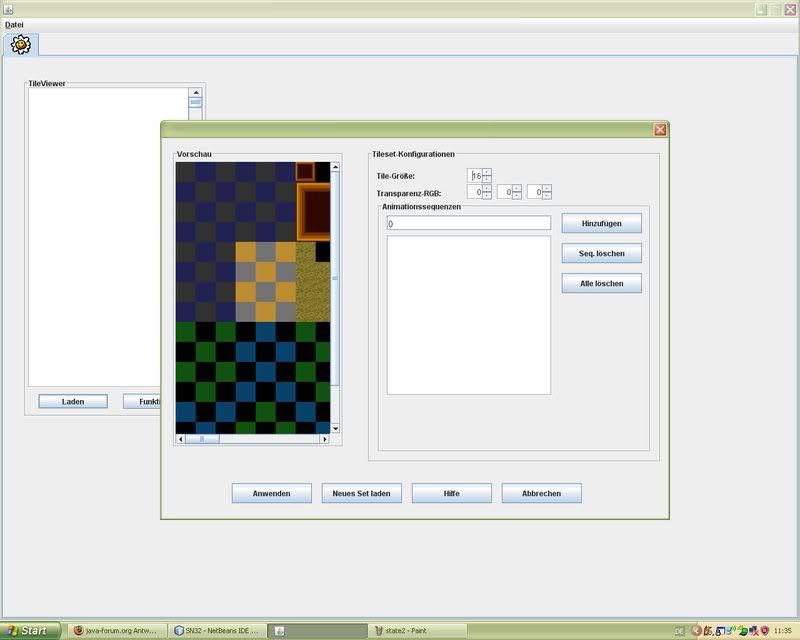Switch to SN32 - NetBeans IDE taskbar item
Screen dimensions: 800x640
[216, 631]
